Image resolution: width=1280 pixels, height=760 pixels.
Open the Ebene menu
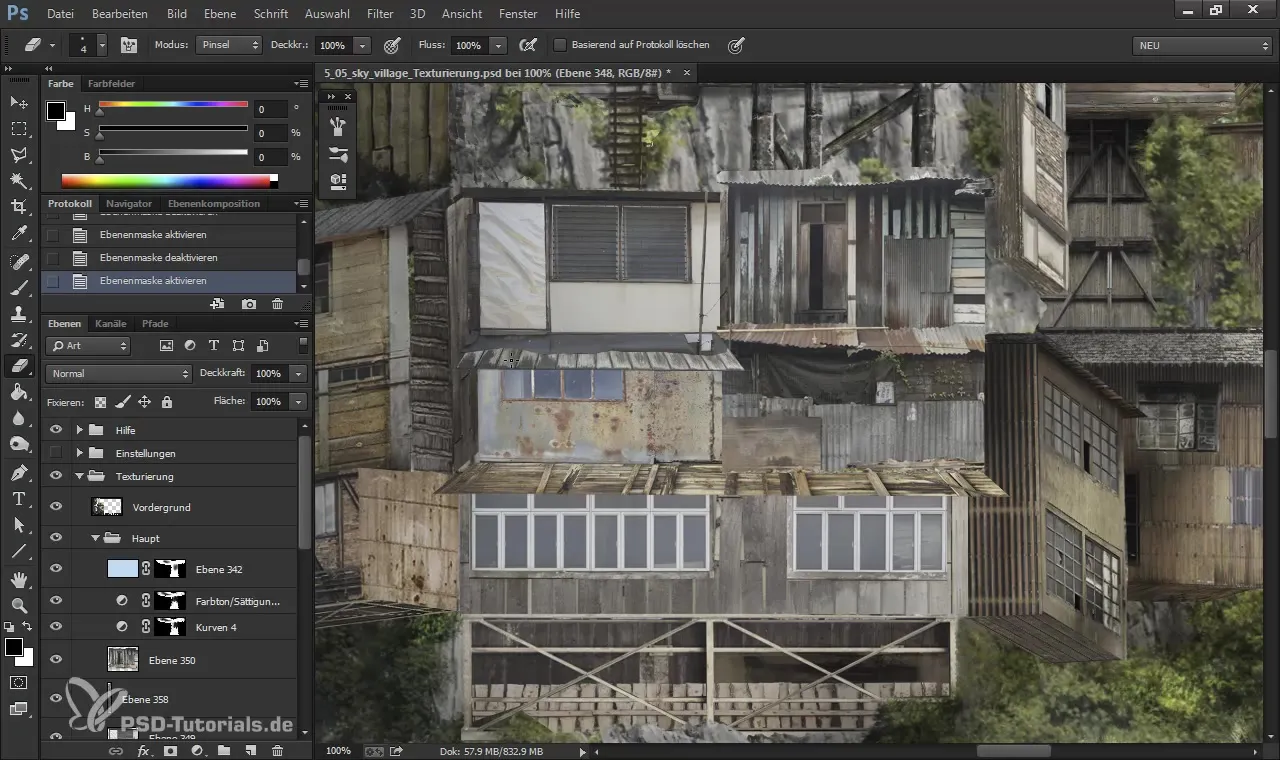pos(220,14)
